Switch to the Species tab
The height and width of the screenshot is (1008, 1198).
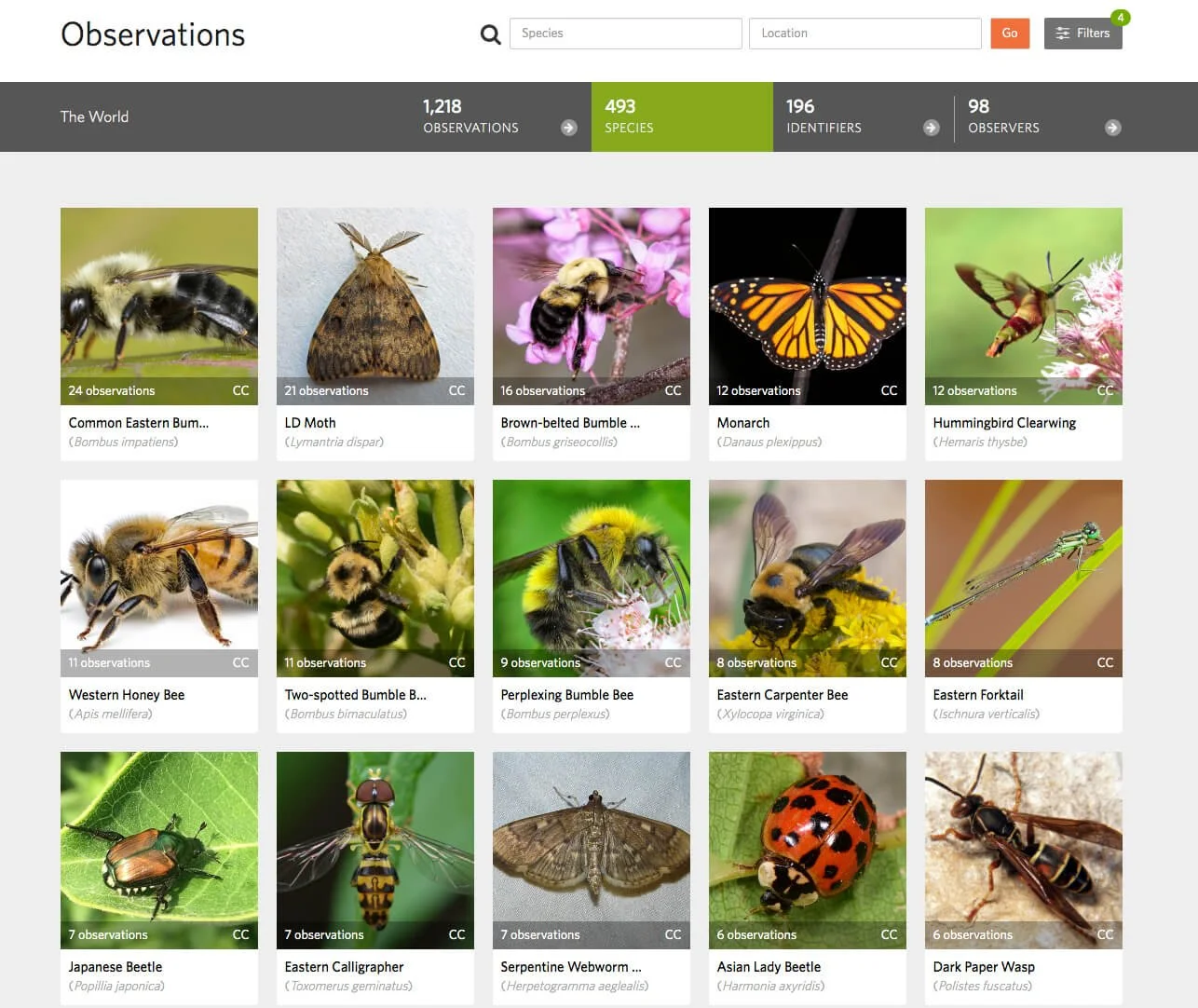tap(682, 116)
